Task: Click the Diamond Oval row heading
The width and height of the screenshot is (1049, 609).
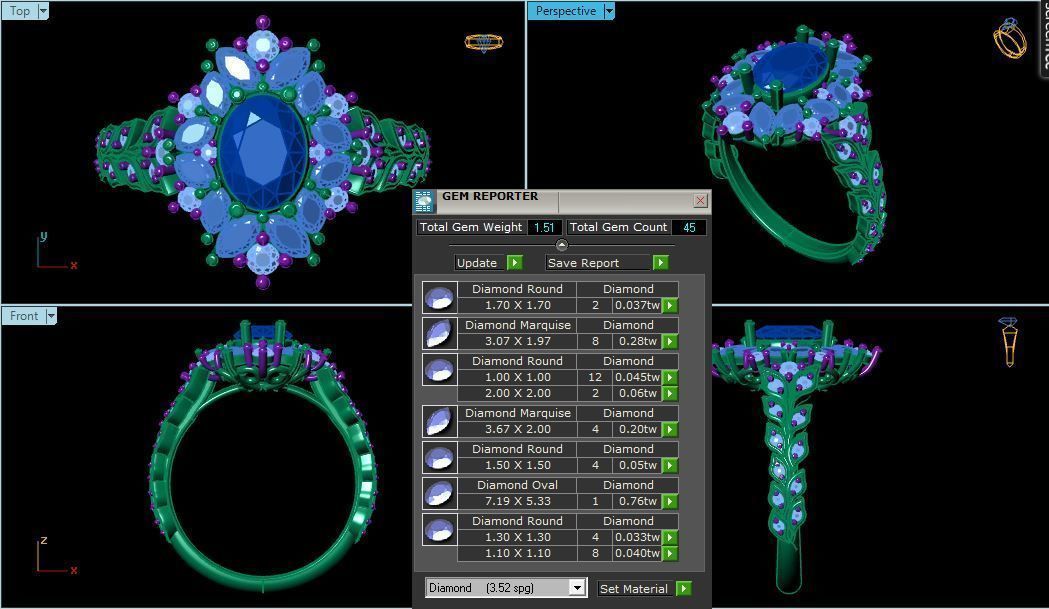Action: tap(517, 485)
